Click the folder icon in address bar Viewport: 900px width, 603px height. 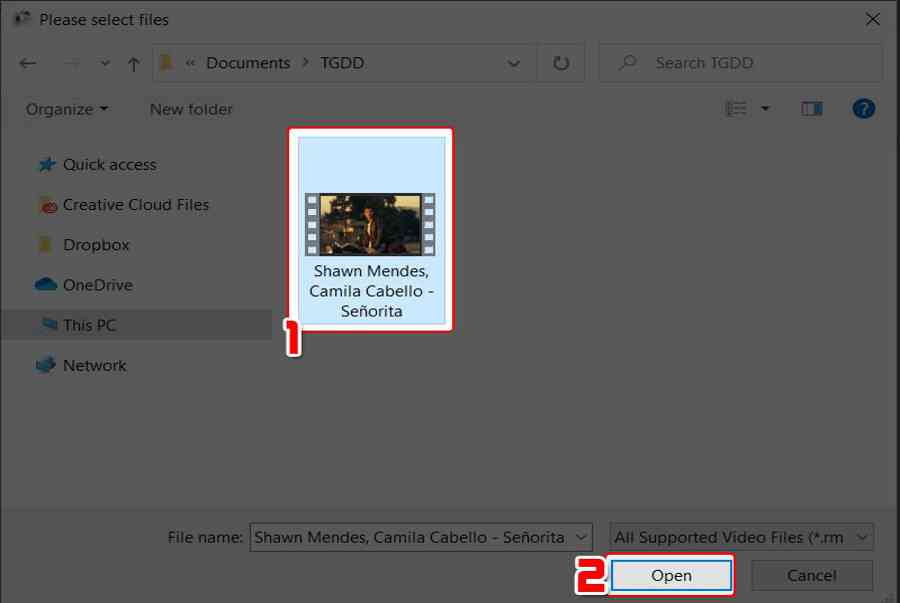click(x=166, y=62)
